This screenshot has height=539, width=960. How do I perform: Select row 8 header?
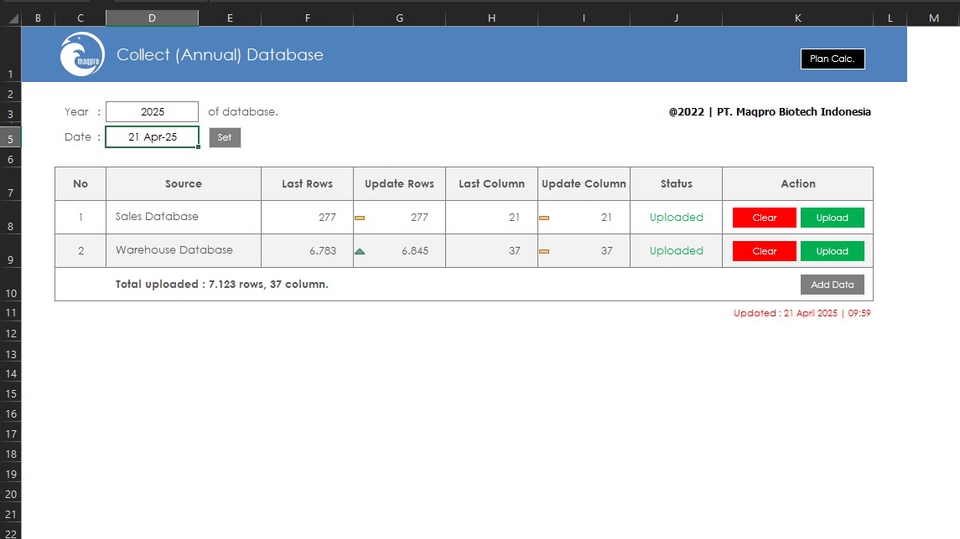coord(10,217)
